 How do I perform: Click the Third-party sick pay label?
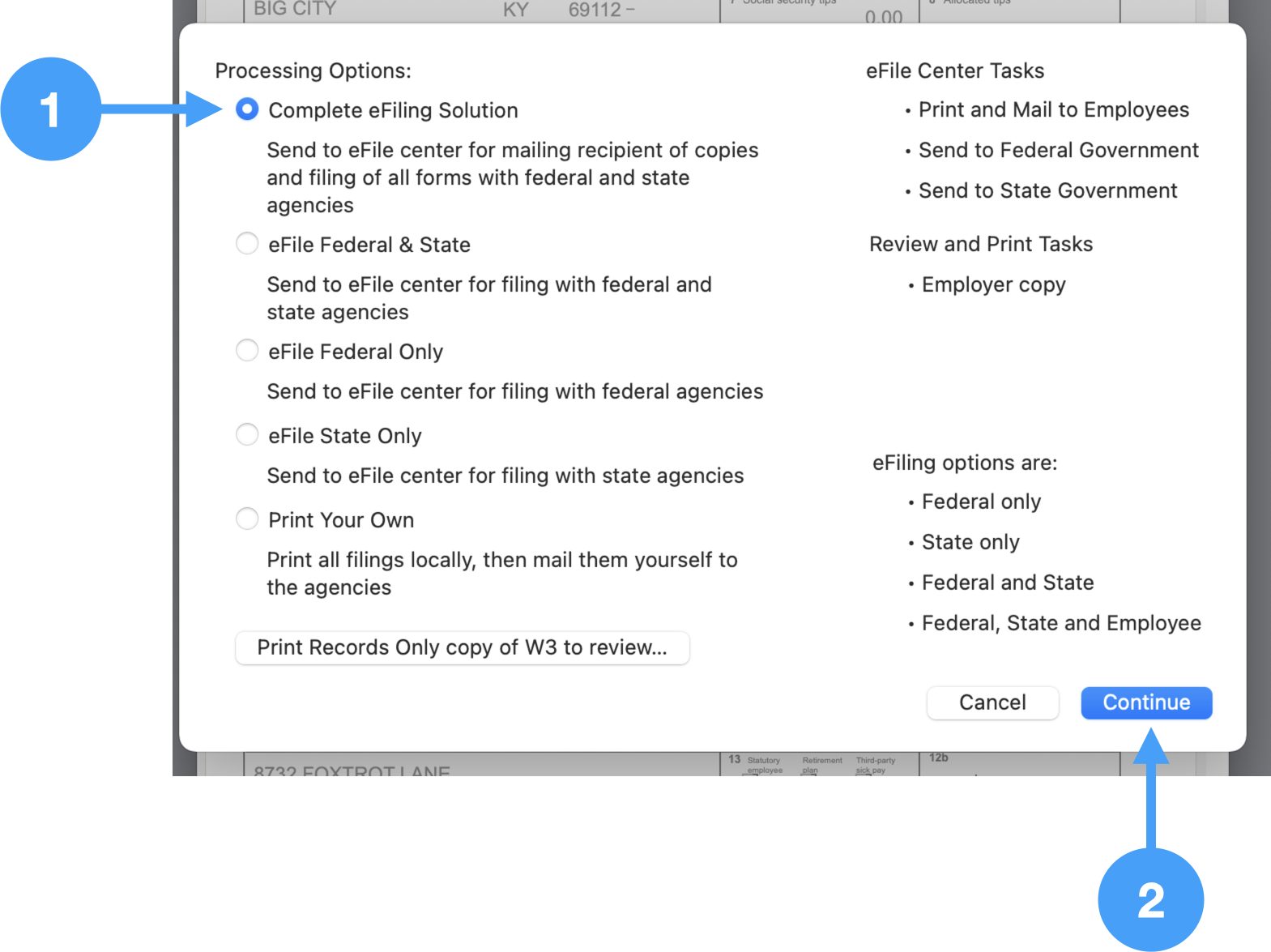point(875,765)
